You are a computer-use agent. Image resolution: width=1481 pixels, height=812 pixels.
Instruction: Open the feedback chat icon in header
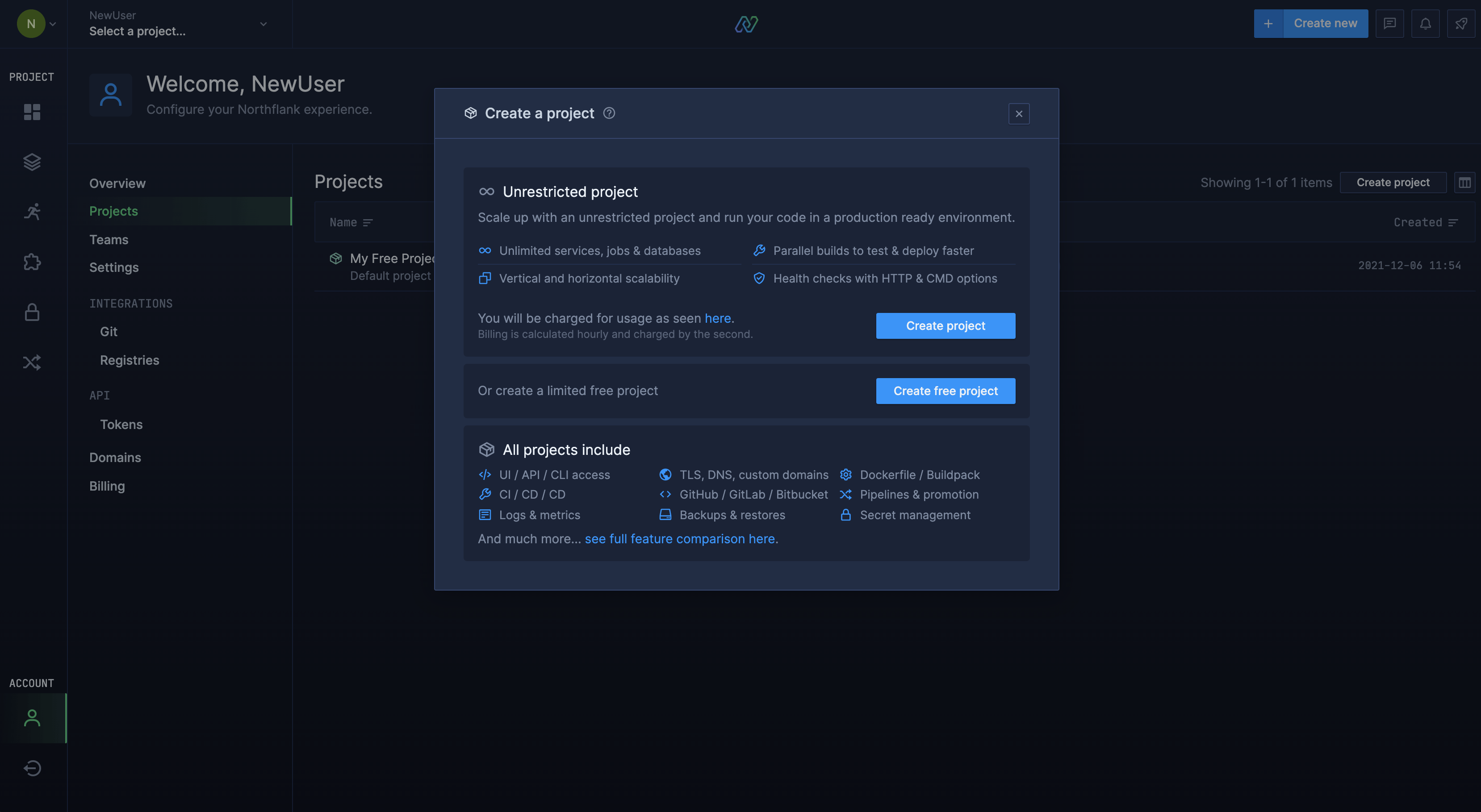(x=1389, y=24)
